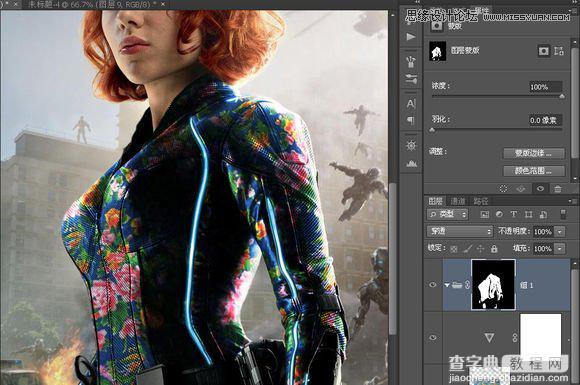Viewport: 580px width, 385px height.
Task: Load selection from mask icon
Action: click(x=503, y=189)
